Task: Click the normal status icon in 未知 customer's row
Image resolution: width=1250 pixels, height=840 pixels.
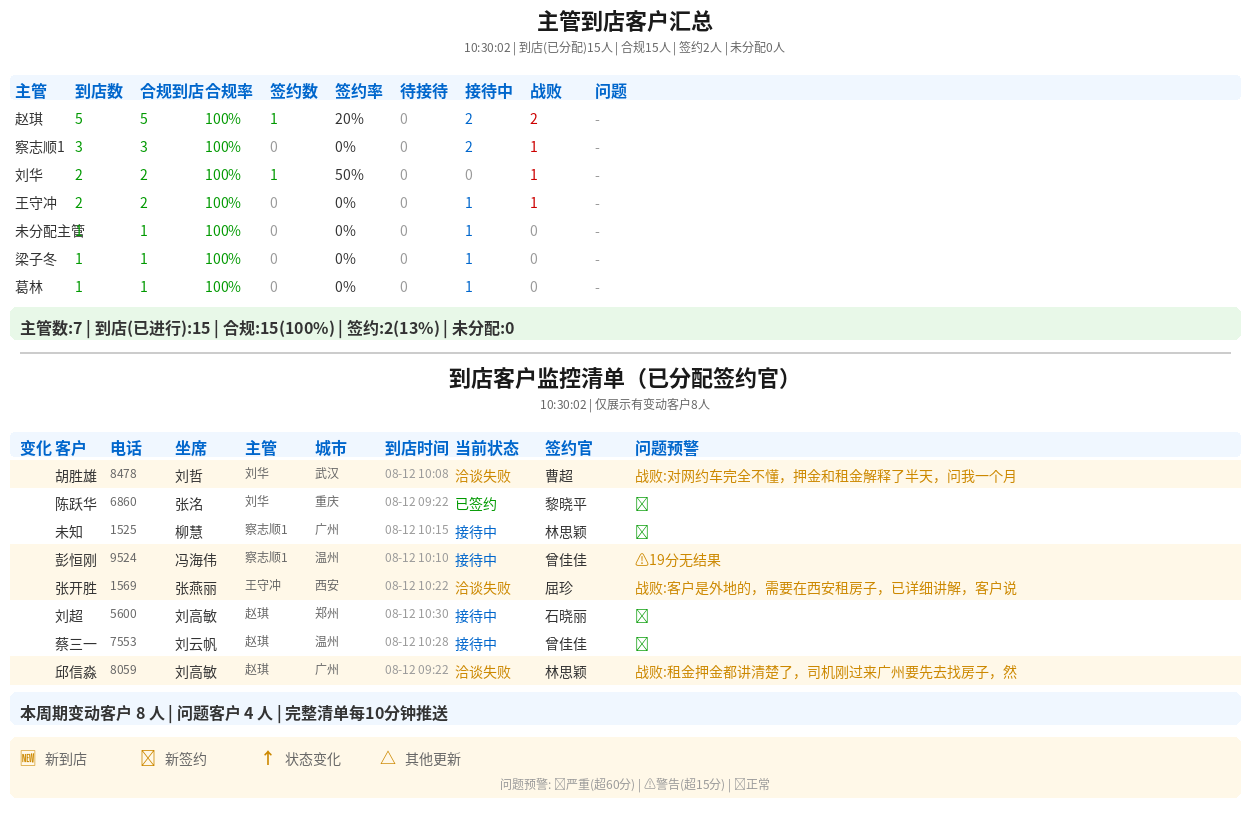Action: 642,532
